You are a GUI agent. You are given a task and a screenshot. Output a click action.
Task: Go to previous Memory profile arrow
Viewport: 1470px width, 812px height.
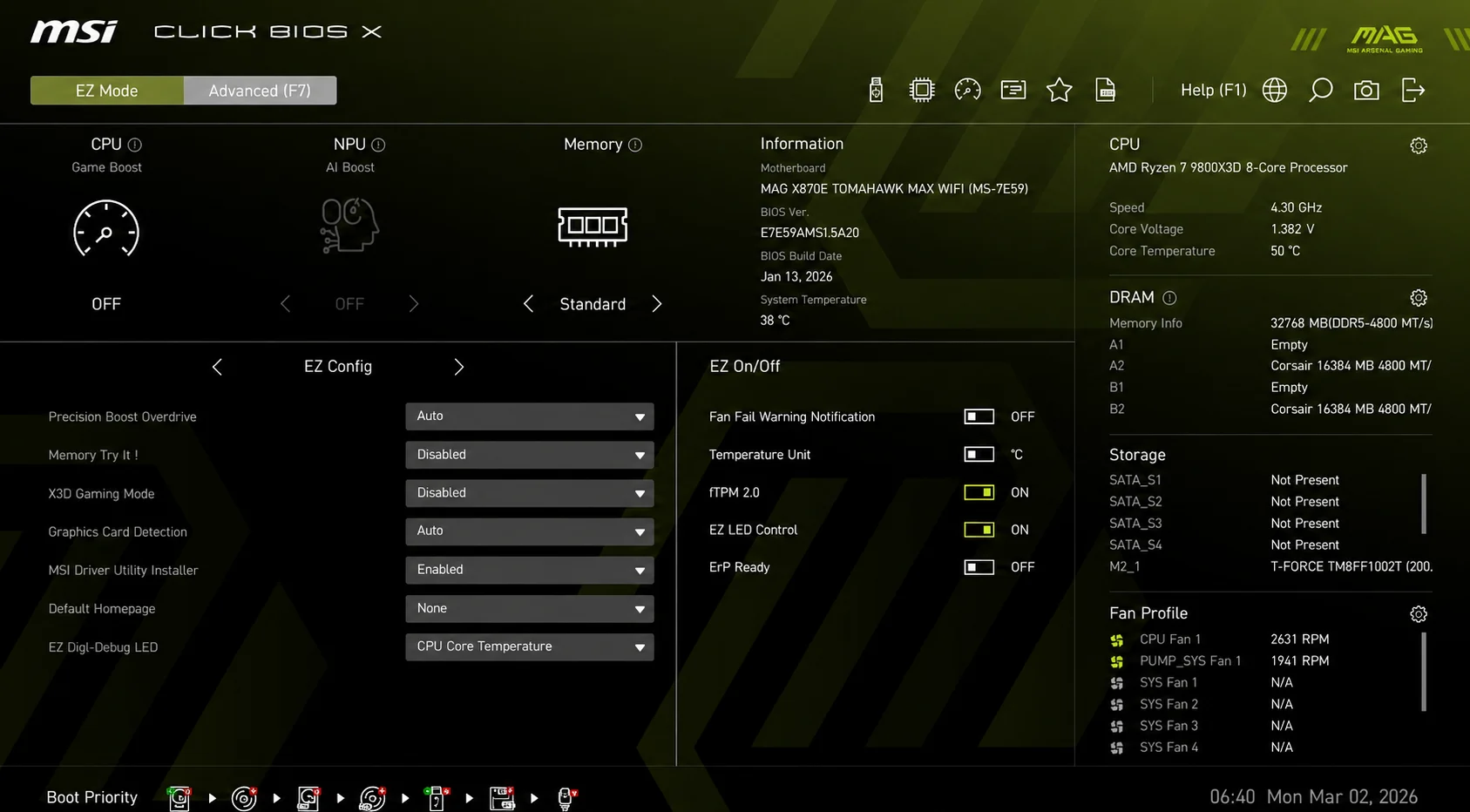click(x=528, y=303)
